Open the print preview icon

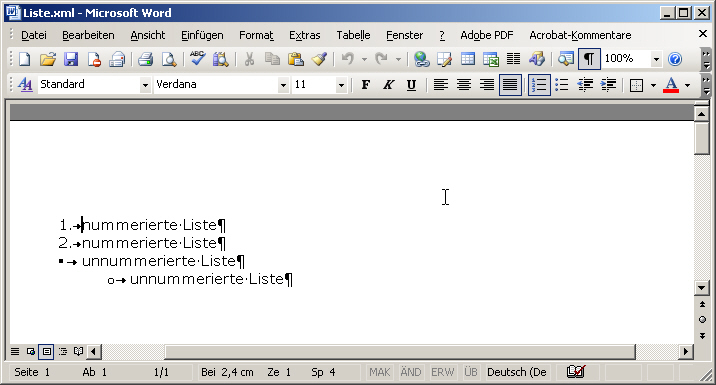(x=169, y=59)
